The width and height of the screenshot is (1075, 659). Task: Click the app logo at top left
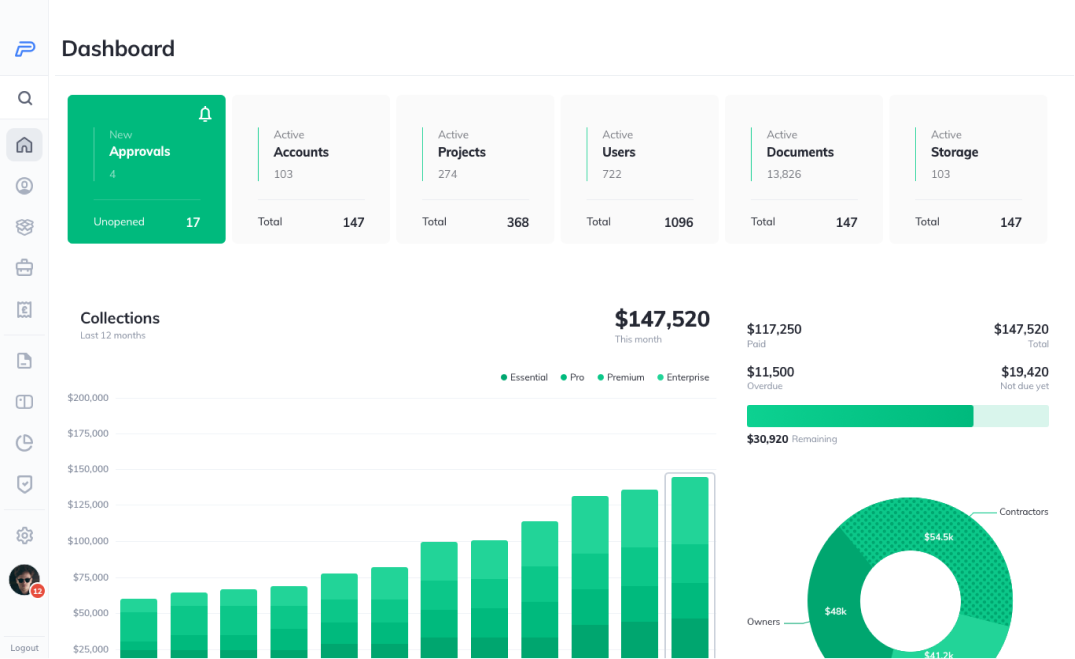25,49
